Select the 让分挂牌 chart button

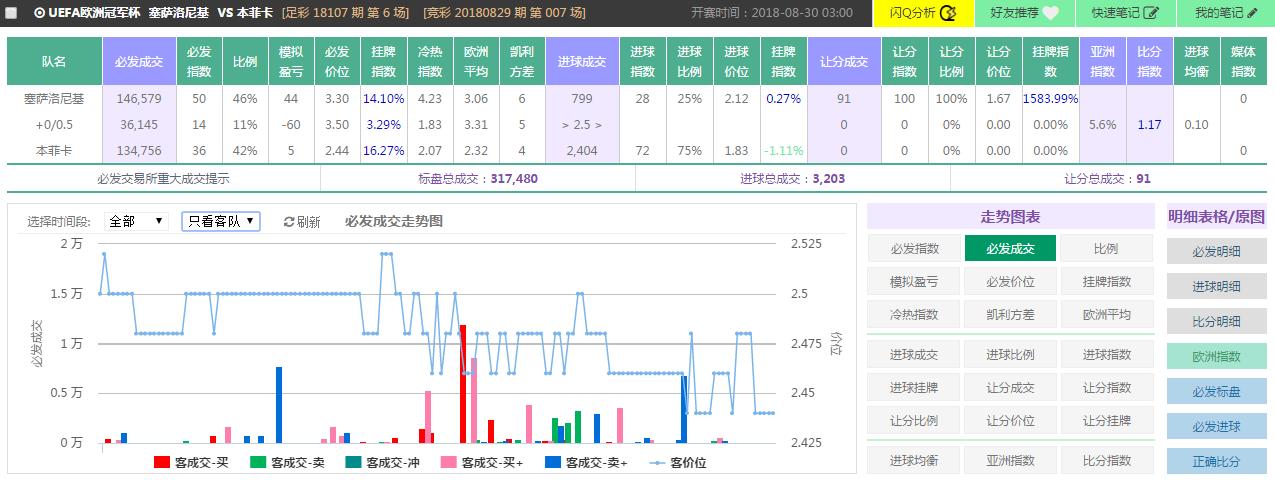[1106, 420]
